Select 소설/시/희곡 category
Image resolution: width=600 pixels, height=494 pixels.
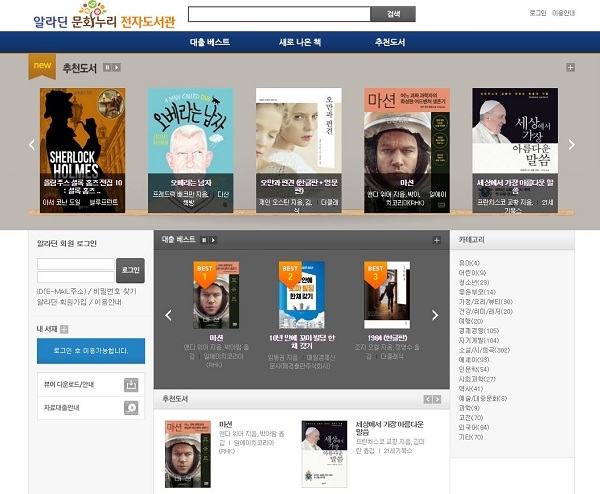[484, 350]
